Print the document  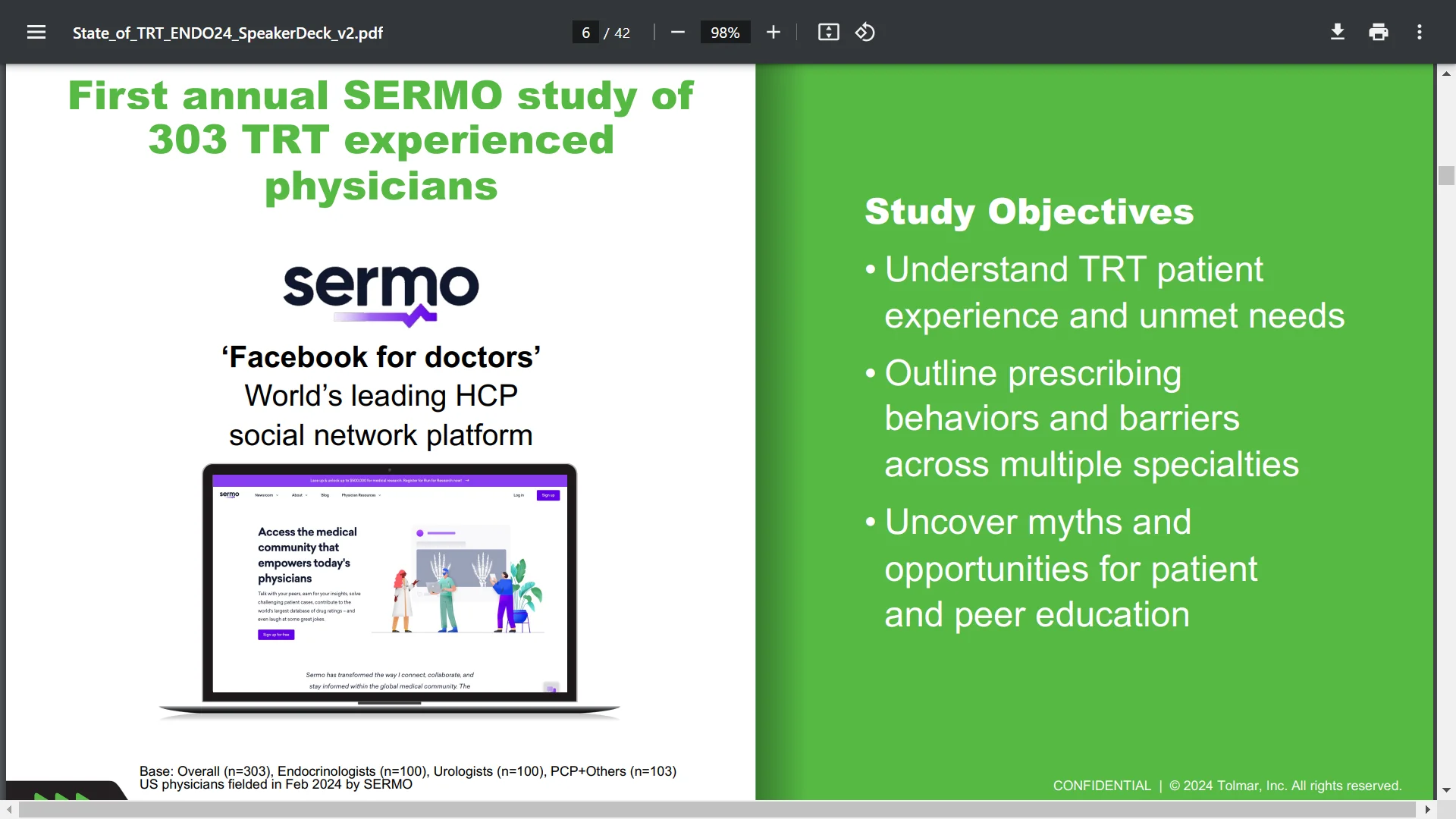click(x=1379, y=33)
